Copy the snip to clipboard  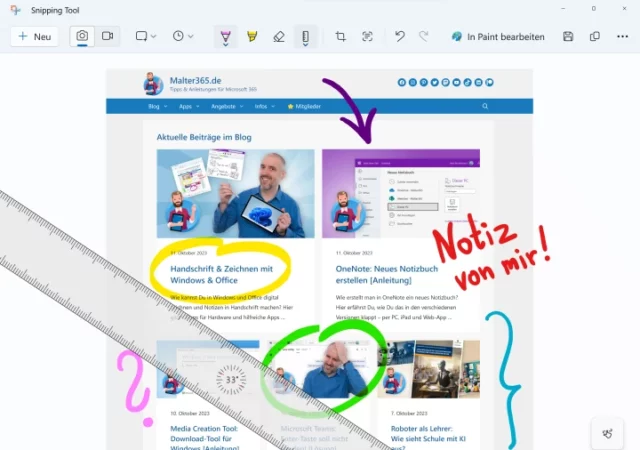tap(595, 37)
